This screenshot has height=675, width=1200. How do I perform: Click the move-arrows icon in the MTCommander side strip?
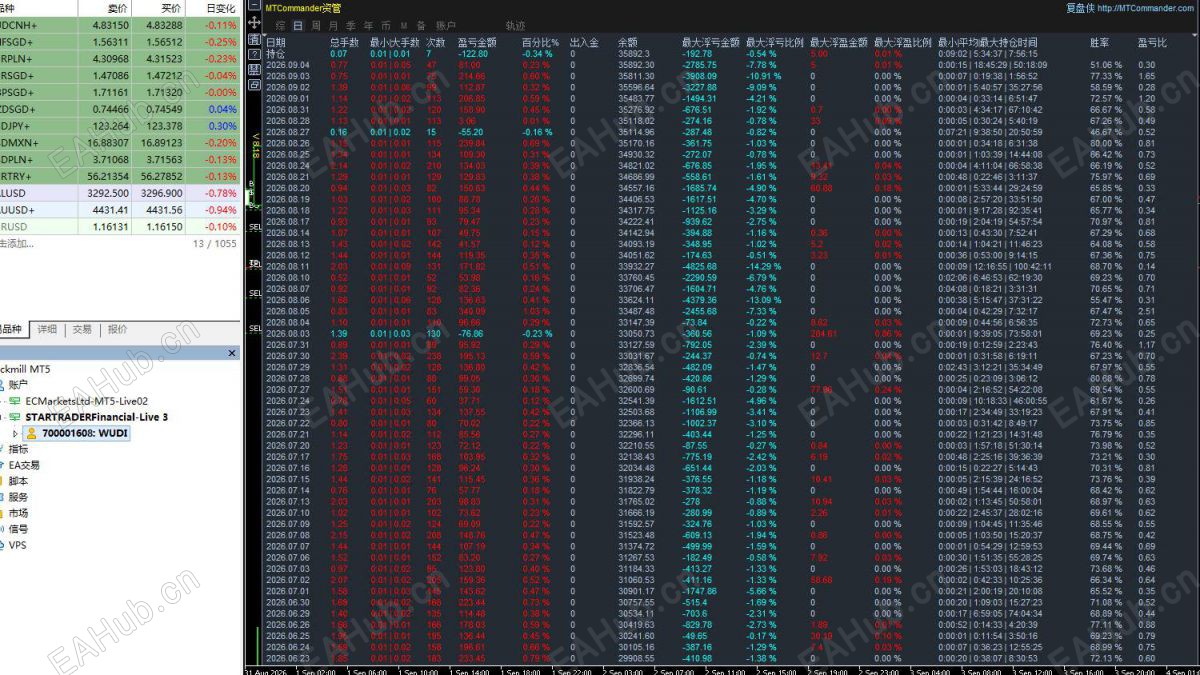click(254, 23)
